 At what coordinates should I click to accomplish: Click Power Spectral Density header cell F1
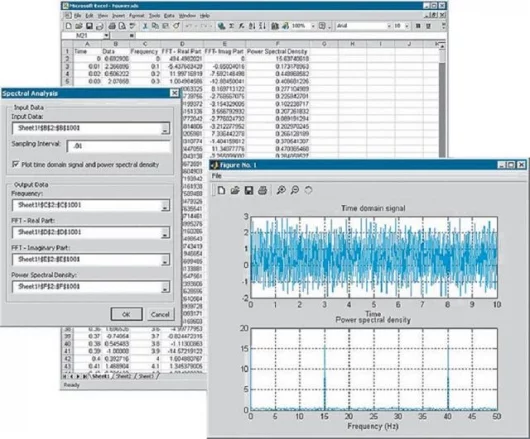pos(277,51)
